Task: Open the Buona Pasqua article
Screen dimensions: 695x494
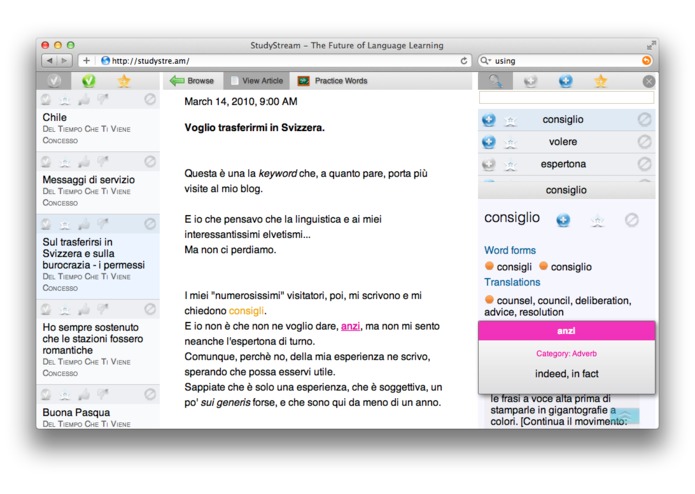Action: 76,412
